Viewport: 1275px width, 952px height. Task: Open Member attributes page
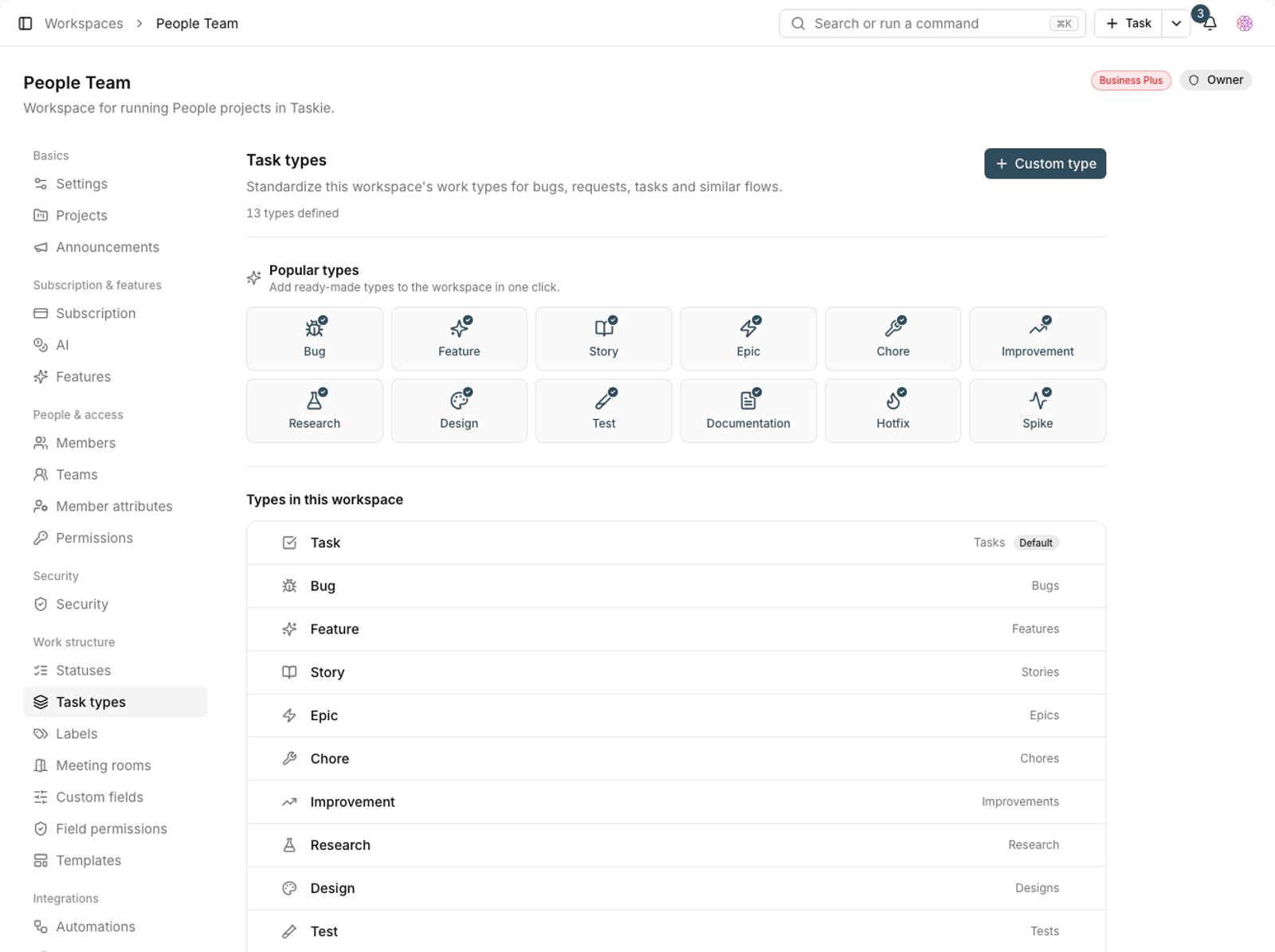(x=116, y=506)
